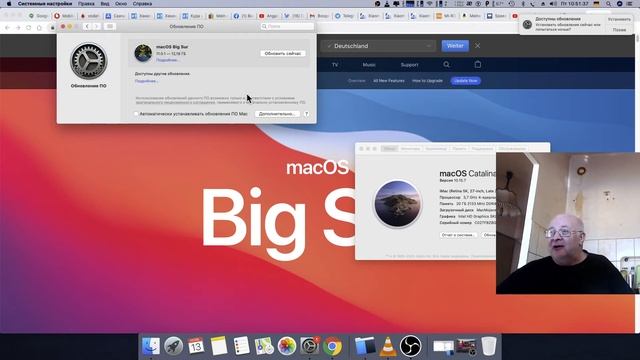Image resolution: width=640 pixels, height=360 pixels.
Task: Click Обновить сейчас button
Action: [283, 53]
